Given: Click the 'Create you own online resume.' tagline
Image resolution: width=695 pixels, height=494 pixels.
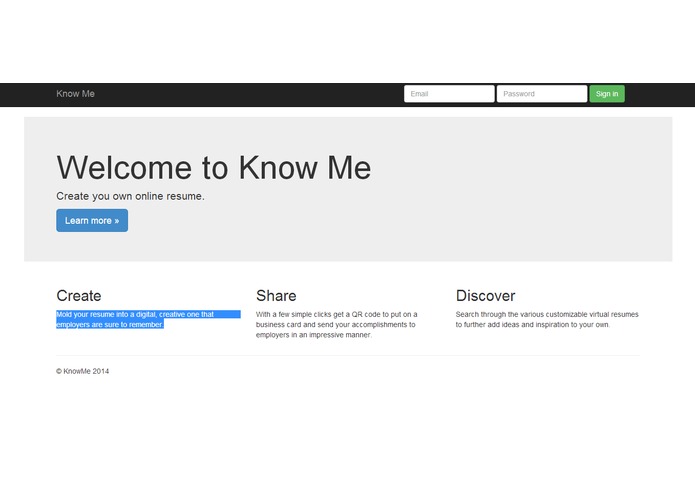Looking at the screenshot, I should tap(130, 196).
